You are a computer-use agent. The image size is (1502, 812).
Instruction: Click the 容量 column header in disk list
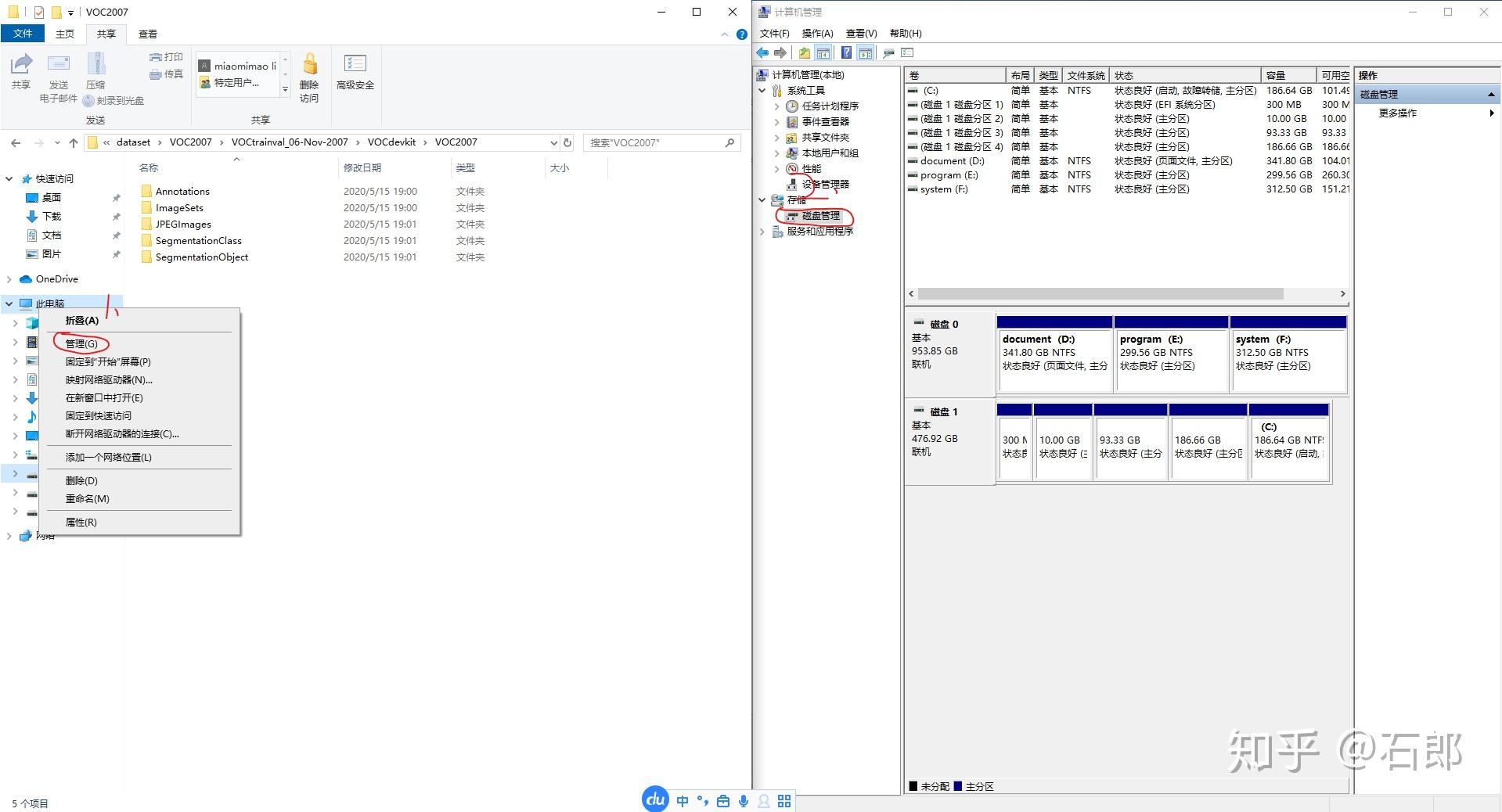(1288, 75)
